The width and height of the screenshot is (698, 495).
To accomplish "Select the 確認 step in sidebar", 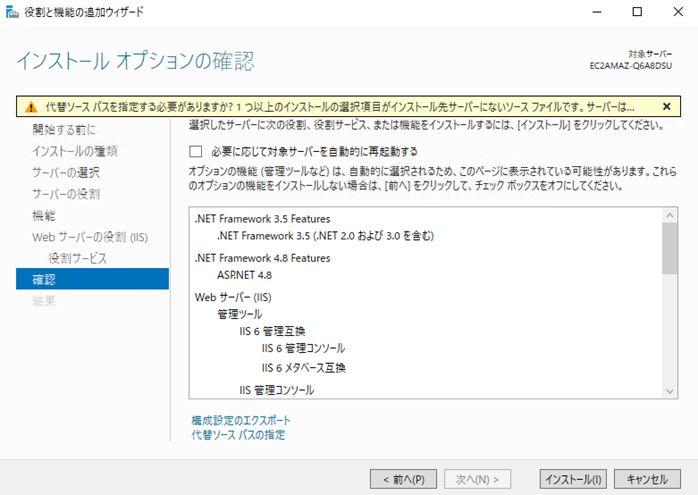I will coord(92,279).
